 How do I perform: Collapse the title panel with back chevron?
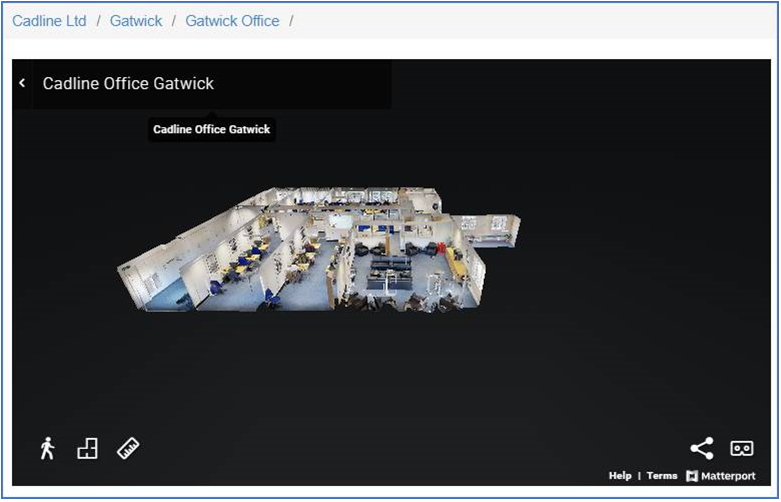(x=22, y=83)
